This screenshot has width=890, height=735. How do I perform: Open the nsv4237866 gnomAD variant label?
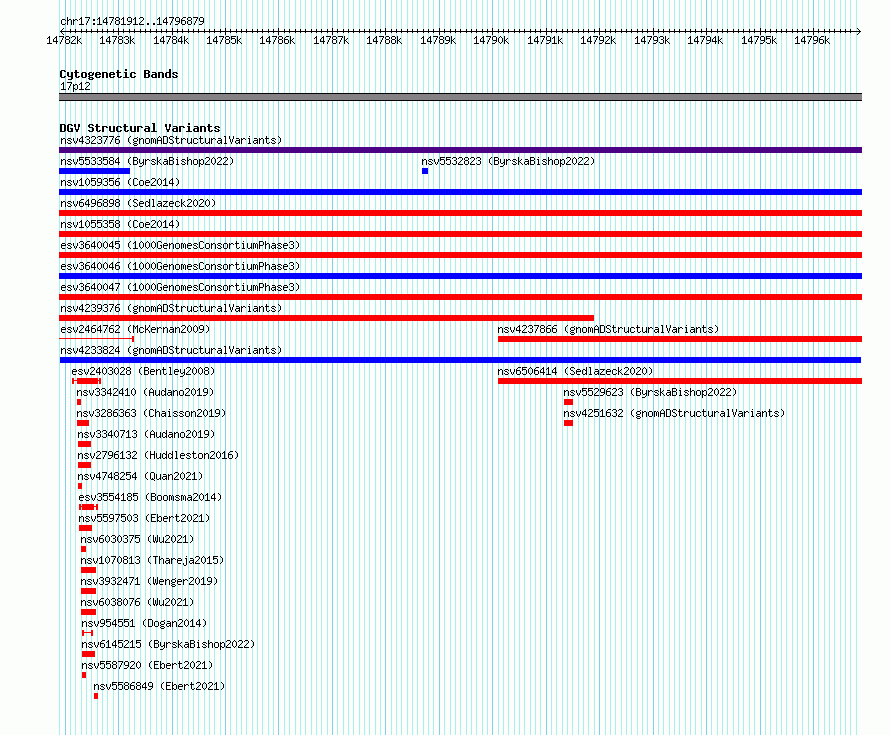point(608,329)
